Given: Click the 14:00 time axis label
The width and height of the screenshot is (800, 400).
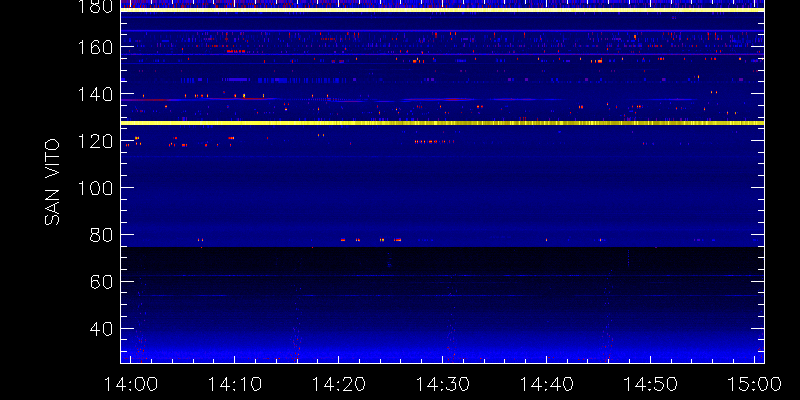Looking at the screenshot, I should click(131, 384).
